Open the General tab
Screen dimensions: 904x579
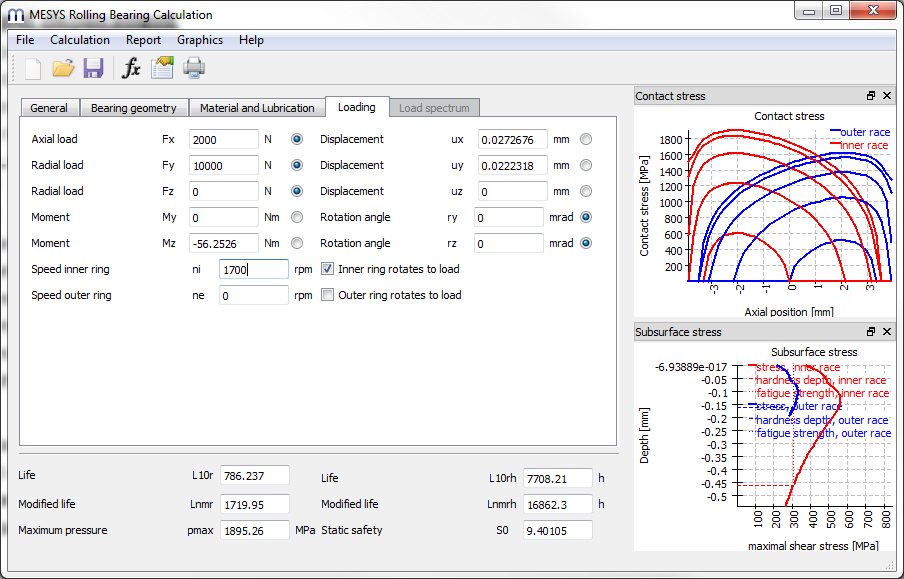point(49,108)
